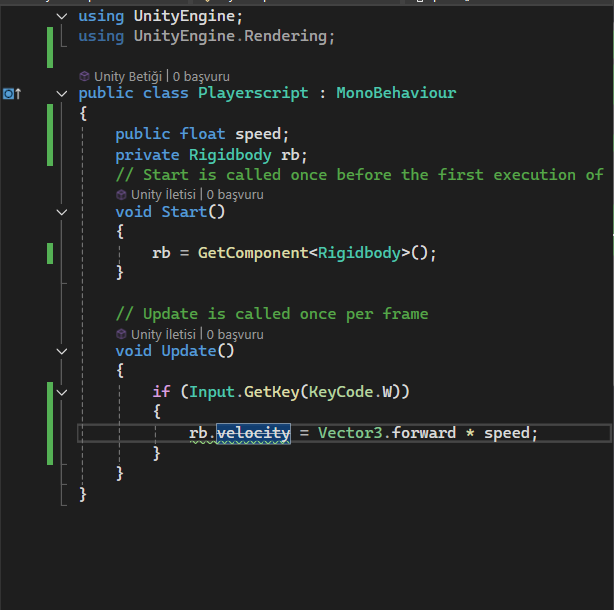The image size is (614, 610).
Task: Click 'KeyCode' in the if condition
Action: [341, 392]
